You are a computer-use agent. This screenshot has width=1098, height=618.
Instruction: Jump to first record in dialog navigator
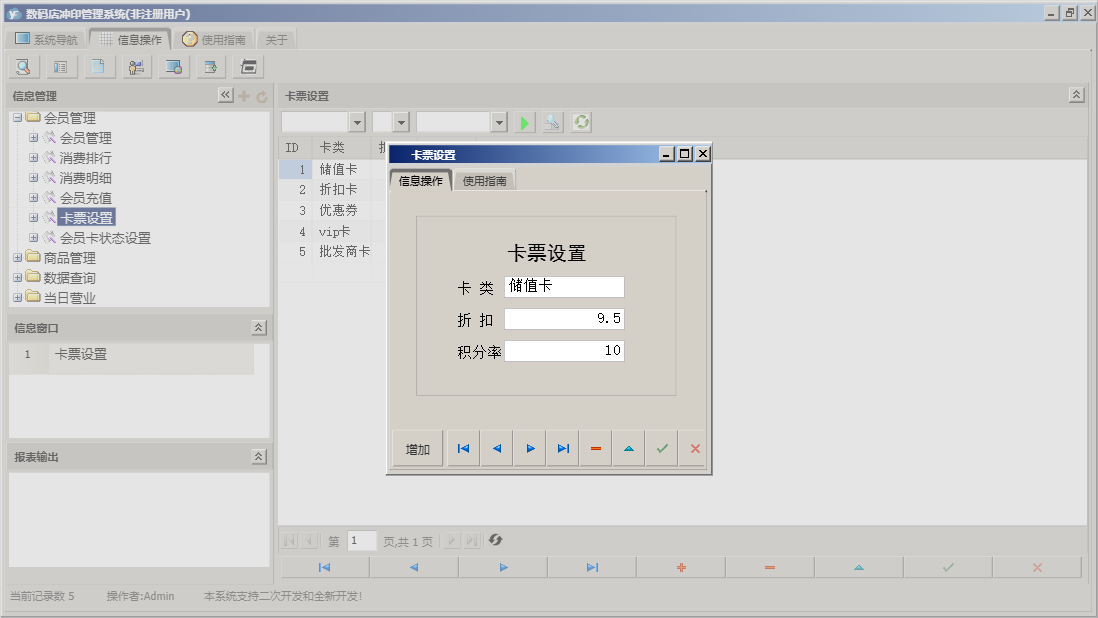click(463, 449)
